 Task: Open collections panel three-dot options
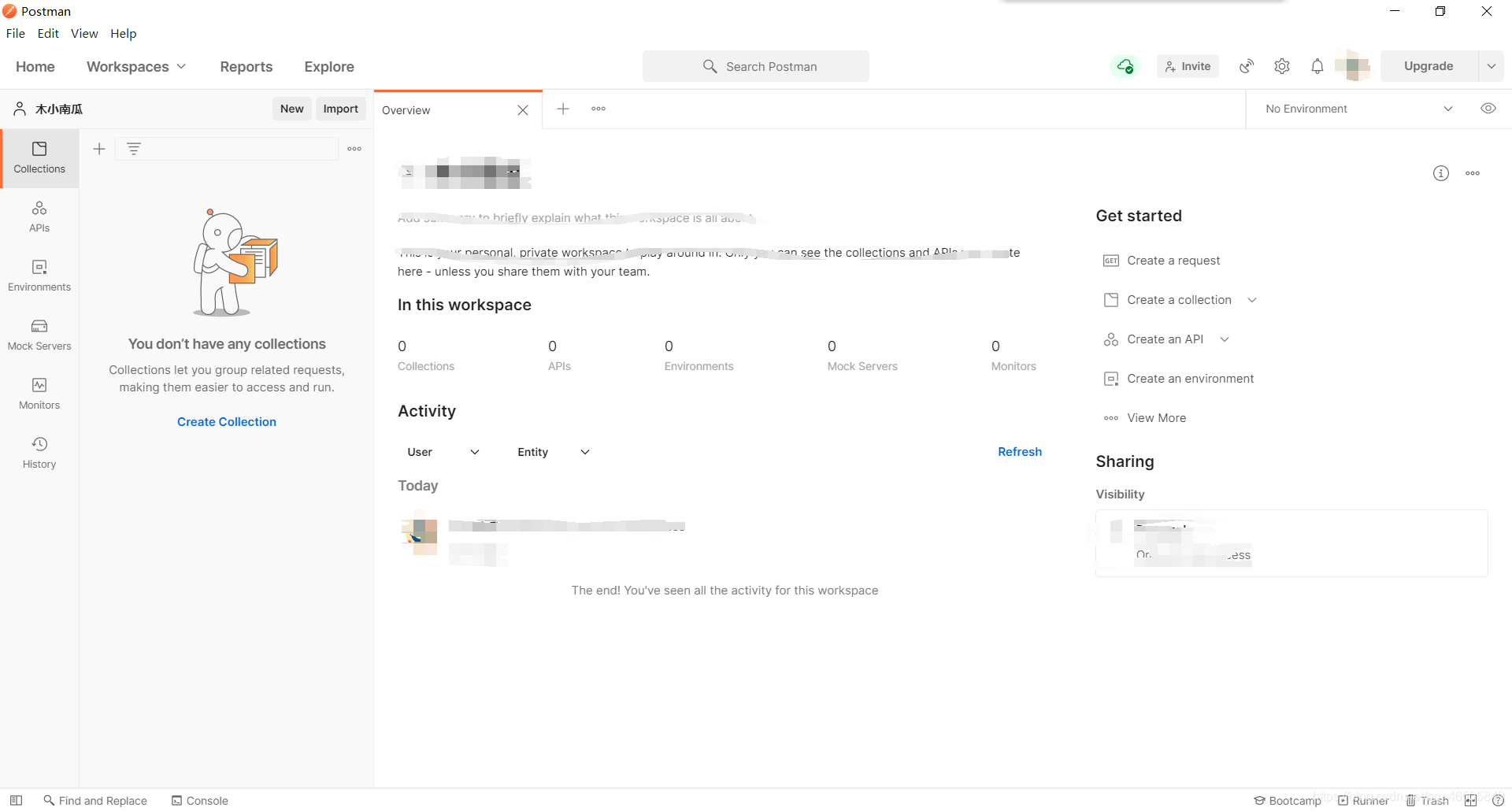354,149
